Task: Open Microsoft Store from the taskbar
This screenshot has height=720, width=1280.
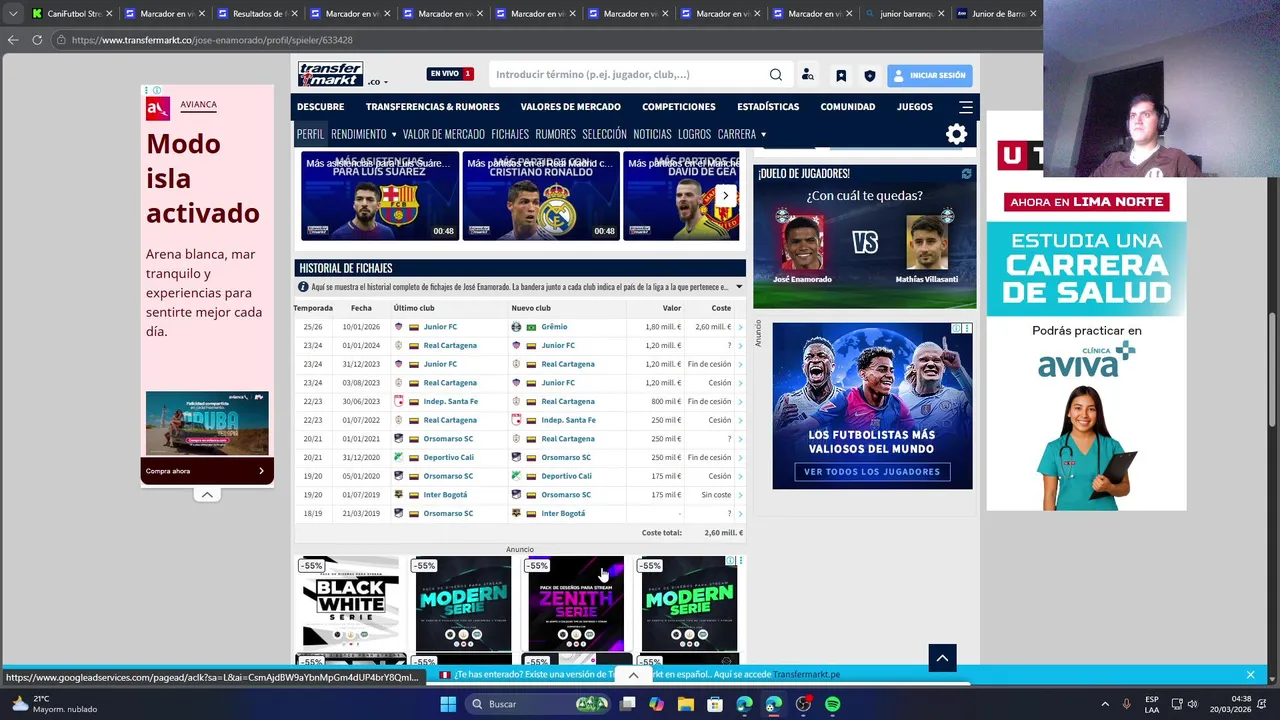Action: point(715,704)
